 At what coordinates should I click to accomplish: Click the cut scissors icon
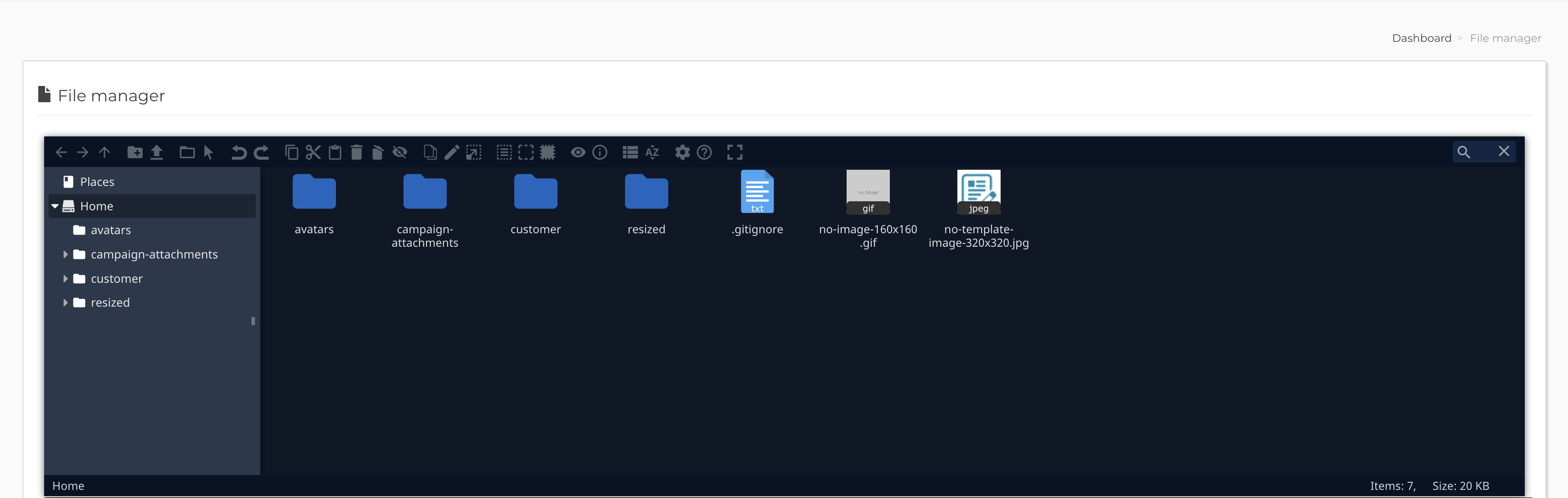tap(313, 152)
